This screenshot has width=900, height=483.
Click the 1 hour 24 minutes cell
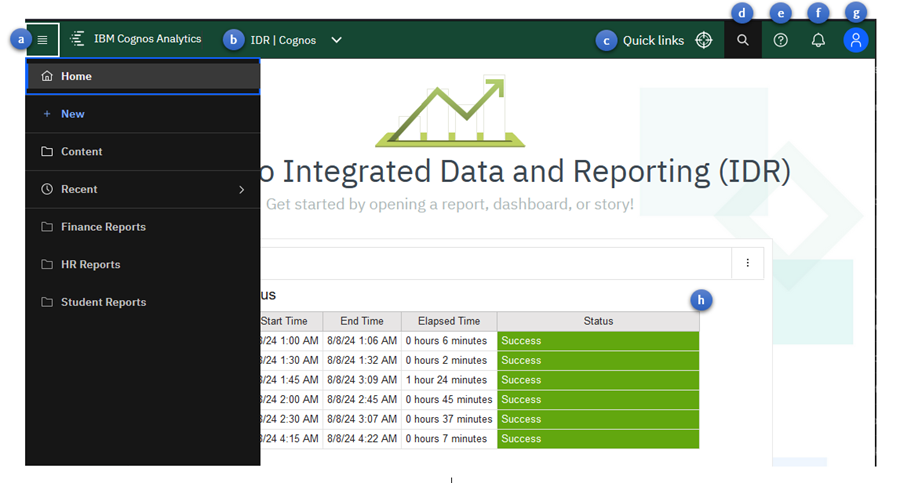(x=449, y=380)
